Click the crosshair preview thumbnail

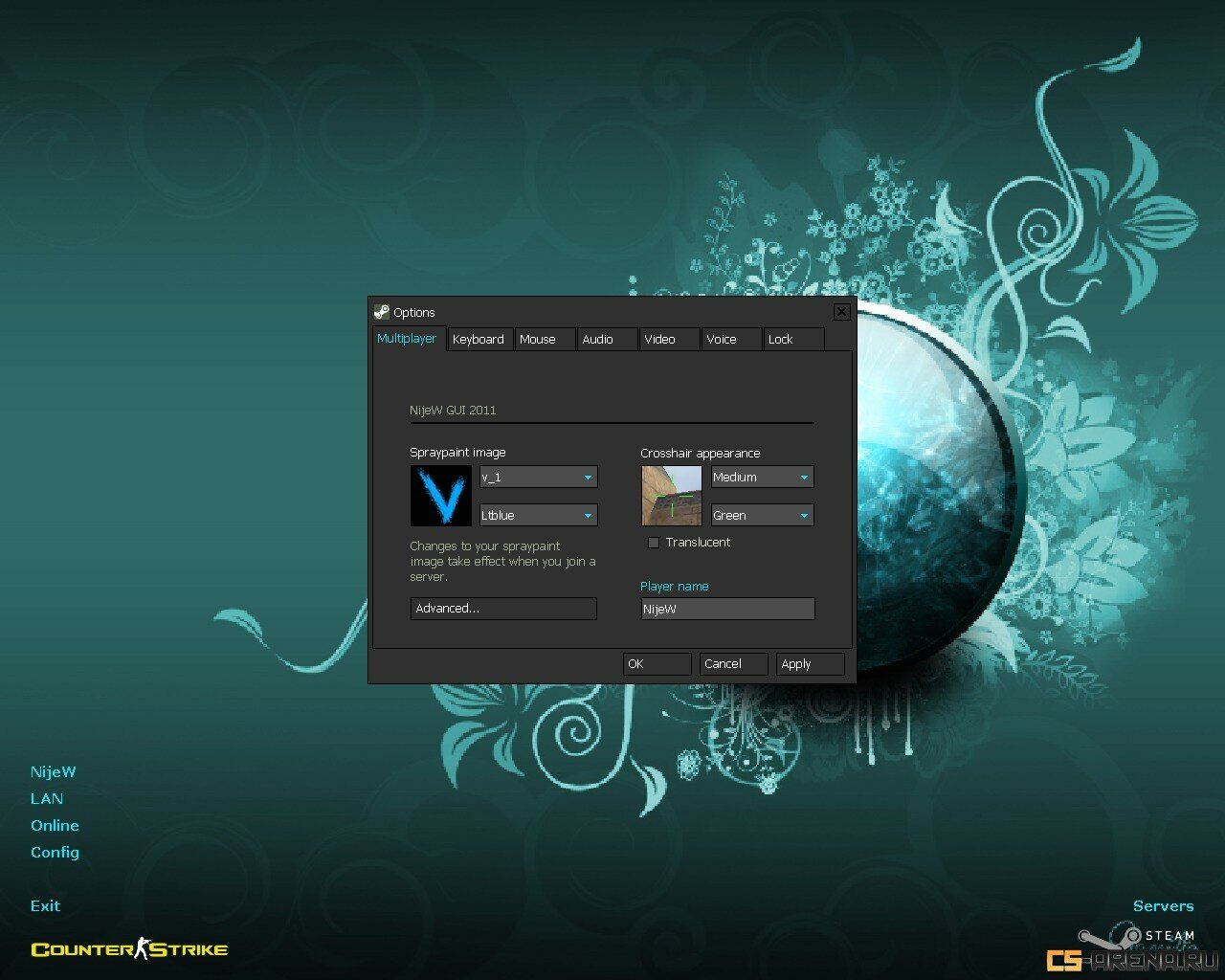[x=671, y=496]
